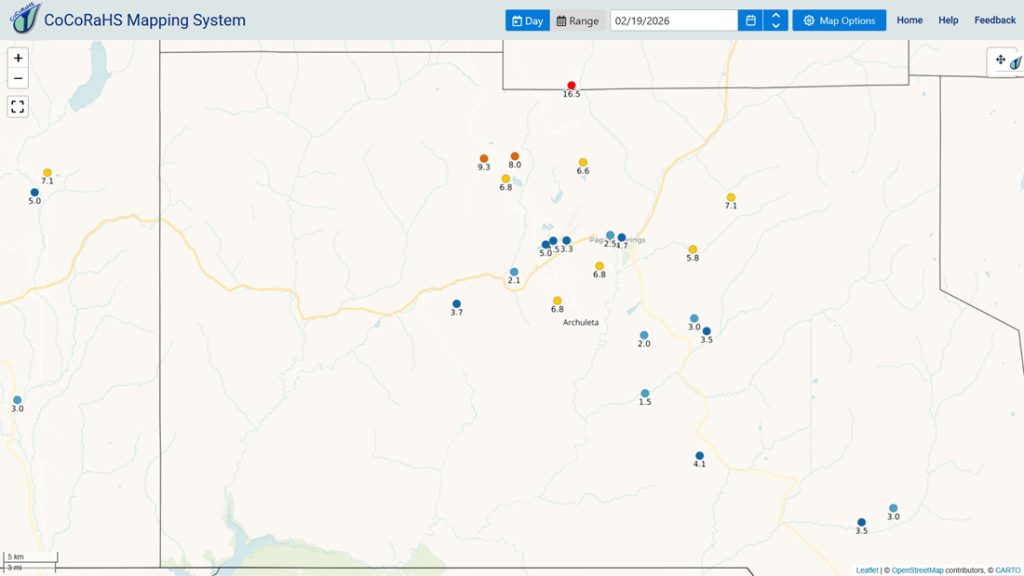1024x576 pixels.
Task: Open the Leaflet attribution link
Action: pos(867,570)
